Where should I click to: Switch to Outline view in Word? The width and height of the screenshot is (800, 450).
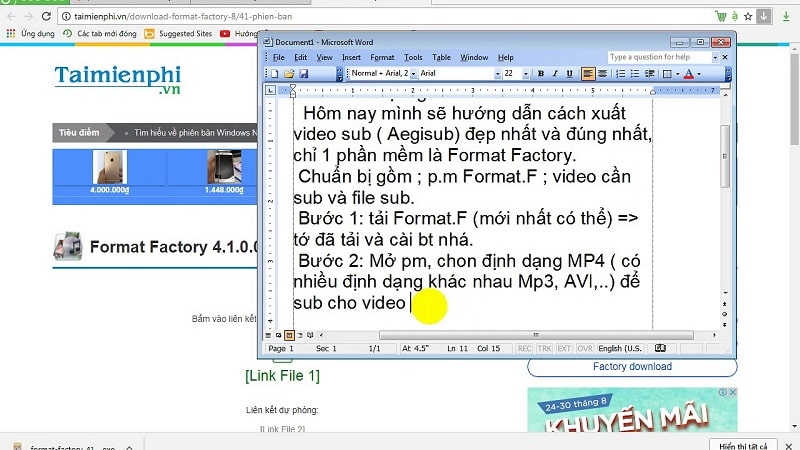(300, 335)
